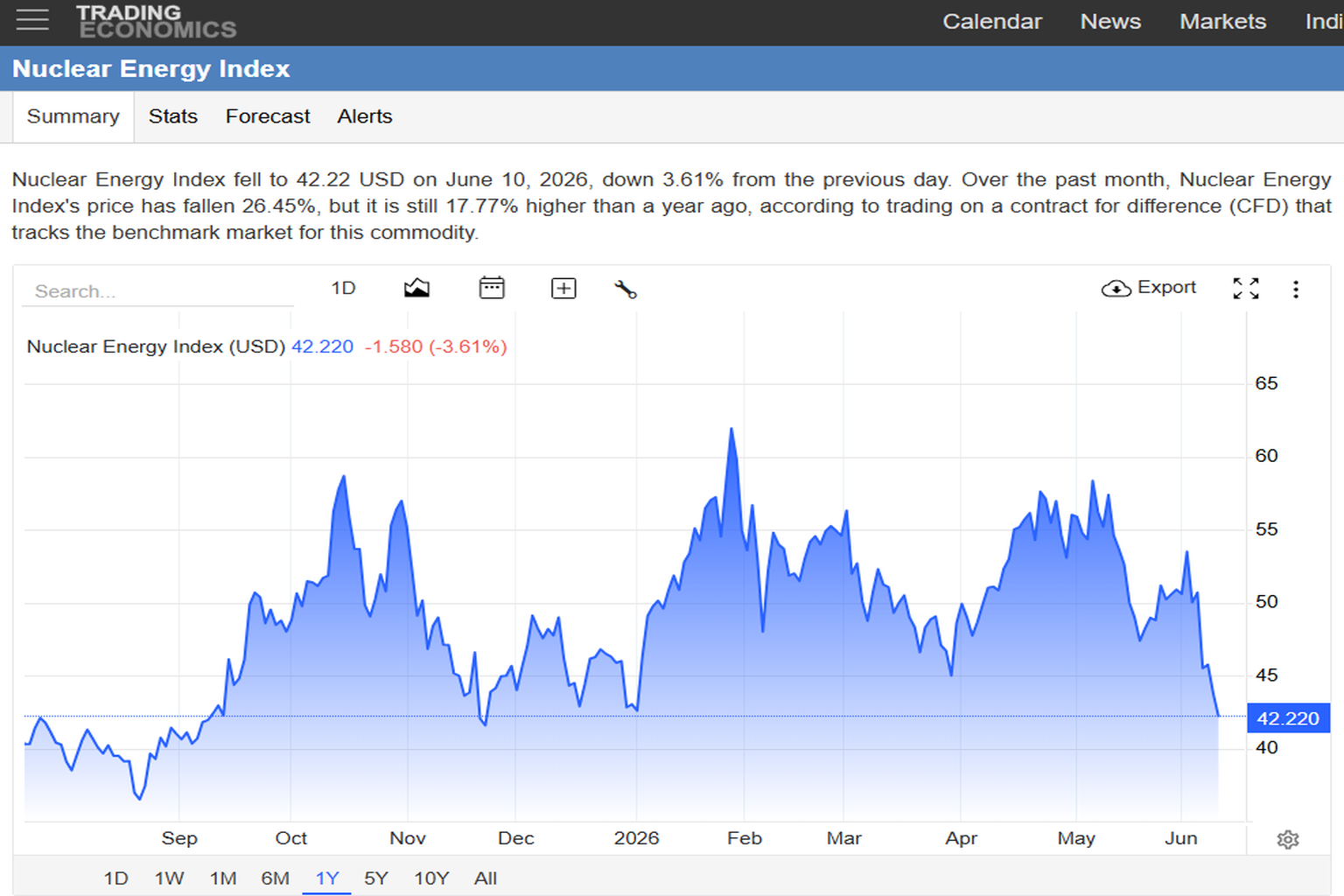The image size is (1344, 896).
Task: Click the add comparison plus icon
Action: [563, 288]
